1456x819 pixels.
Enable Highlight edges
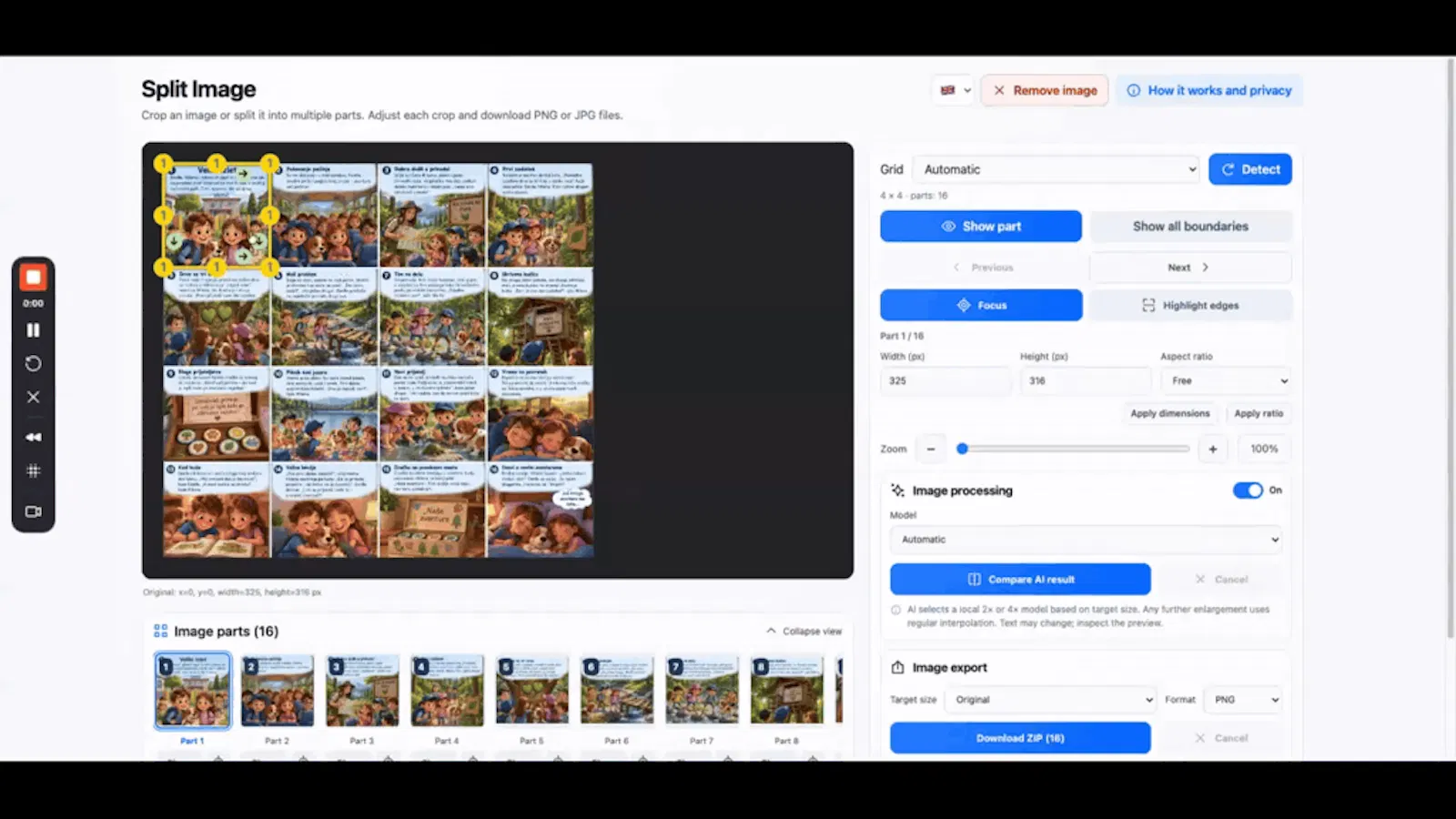tap(1190, 305)
